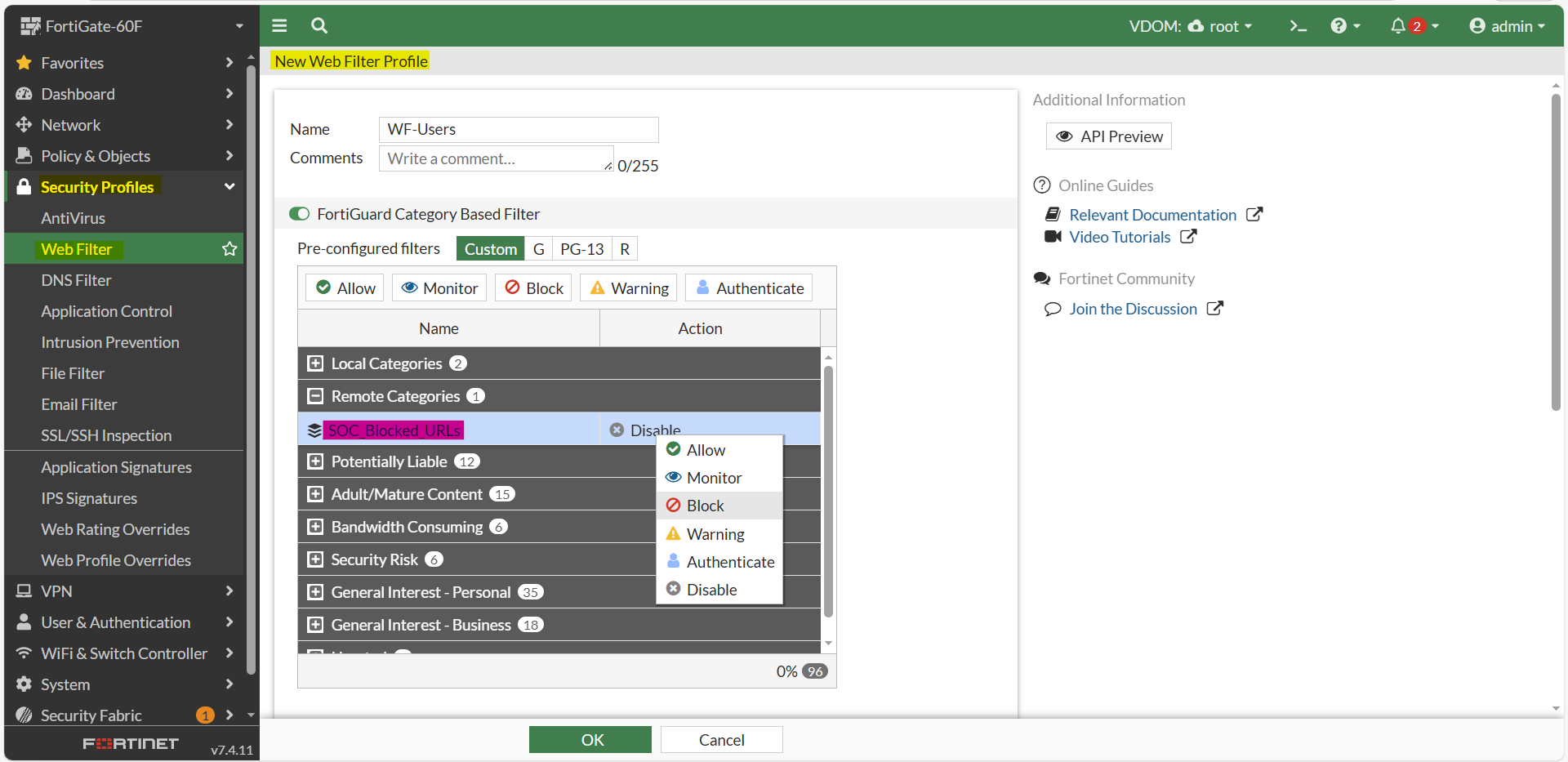Choose Disable from the action menu

tap(719, 590)
